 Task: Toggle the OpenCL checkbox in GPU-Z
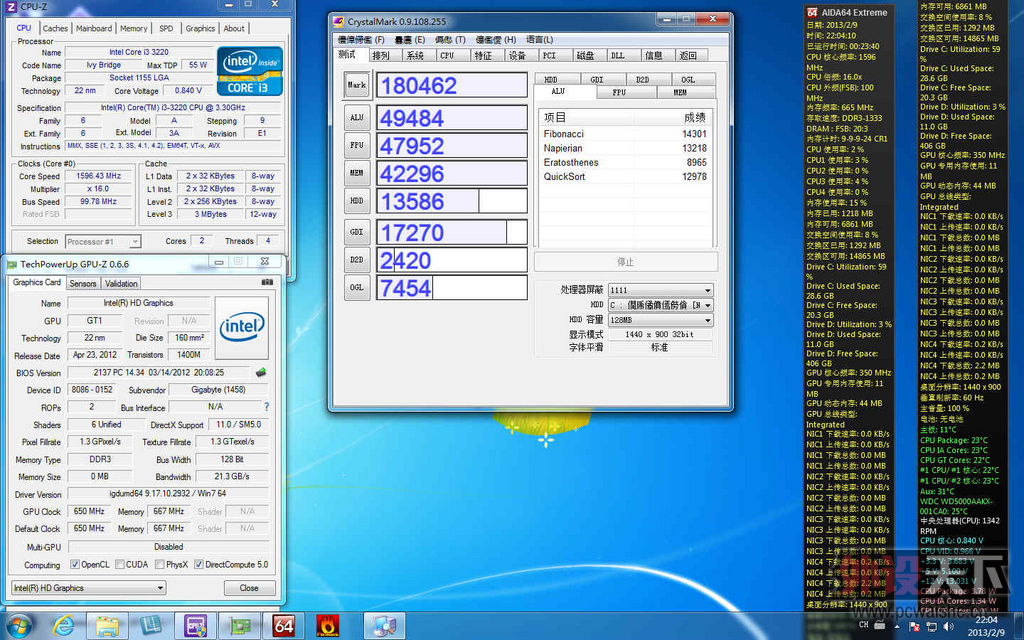pos(75,564)
